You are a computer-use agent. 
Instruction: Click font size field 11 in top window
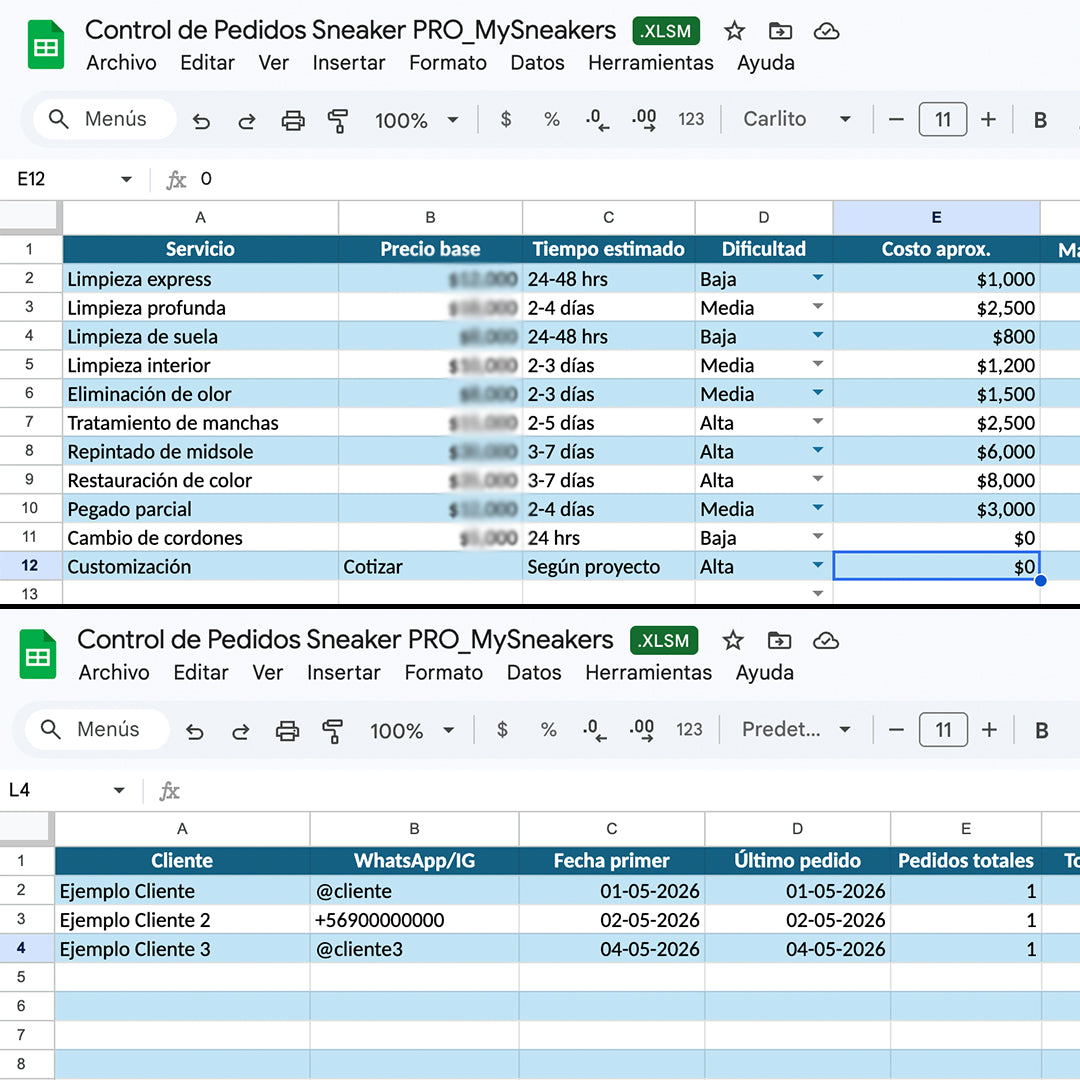[x=942, y=120]
